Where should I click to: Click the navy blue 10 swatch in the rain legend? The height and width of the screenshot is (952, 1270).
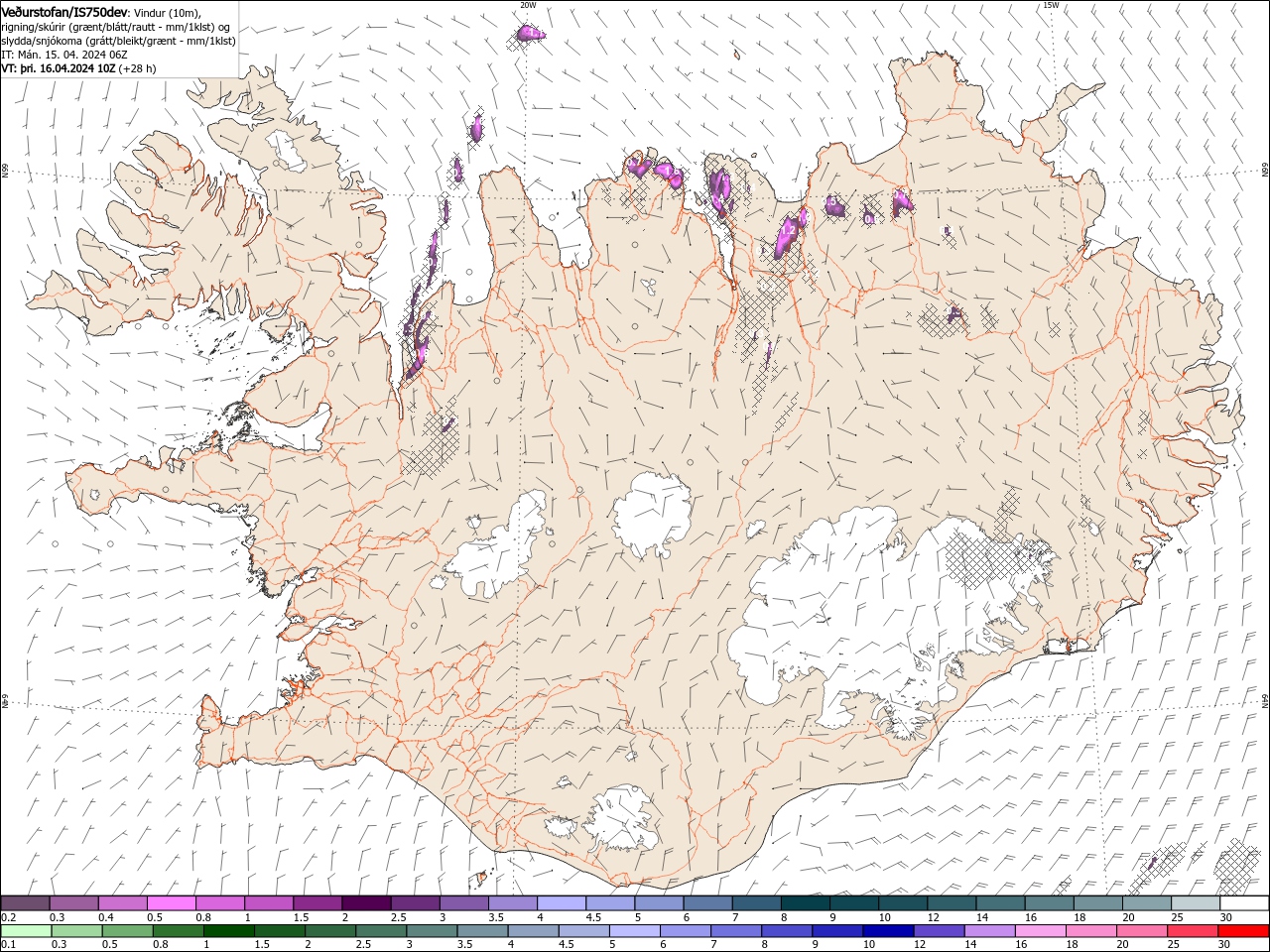[888, 931]
